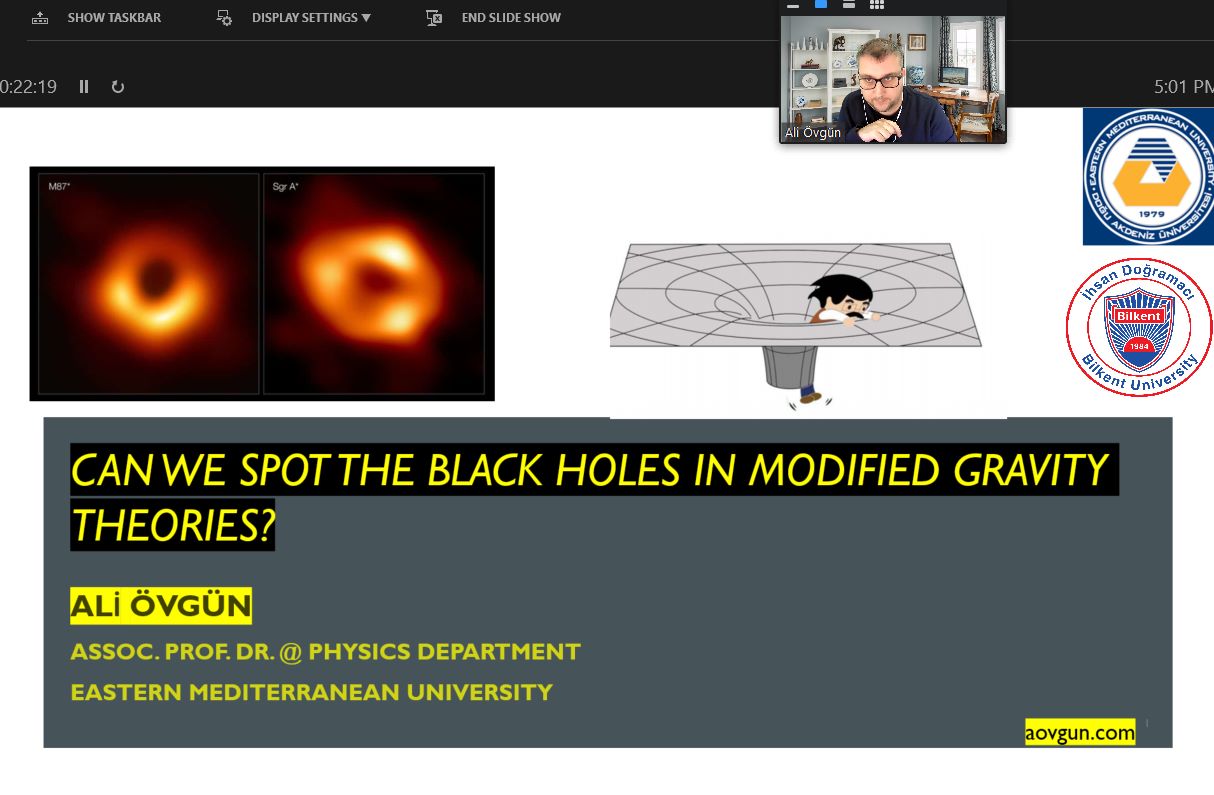Click Ali Övgün's webcam video thumbnail
The image size is (1214, 795).
pyautogui.click(x=892, y=80)
